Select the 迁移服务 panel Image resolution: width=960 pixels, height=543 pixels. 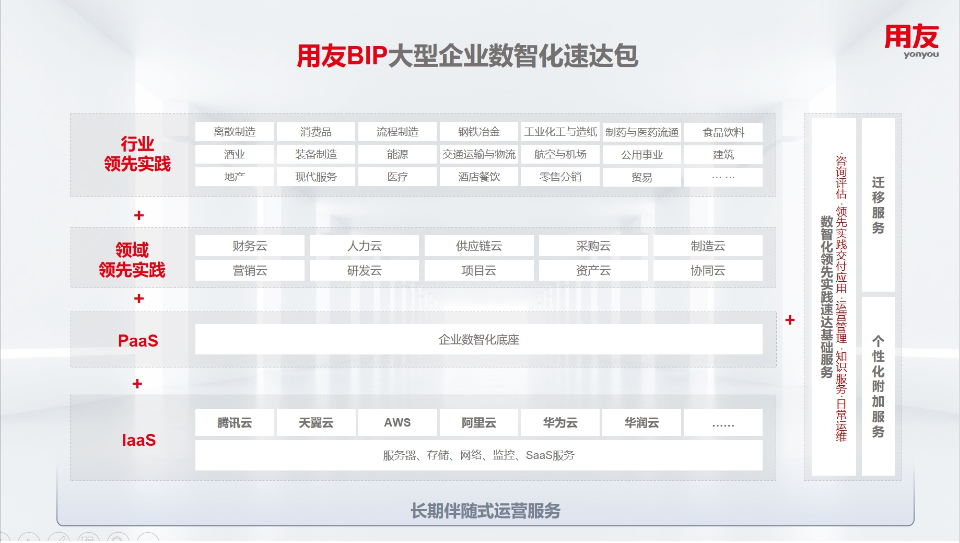877,204
